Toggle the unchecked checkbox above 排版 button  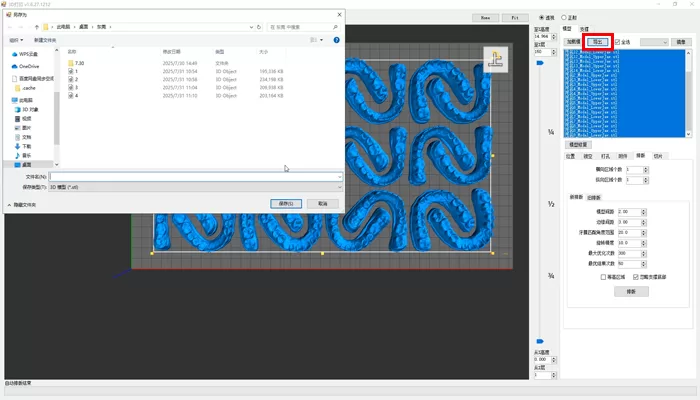pos(603,277)
